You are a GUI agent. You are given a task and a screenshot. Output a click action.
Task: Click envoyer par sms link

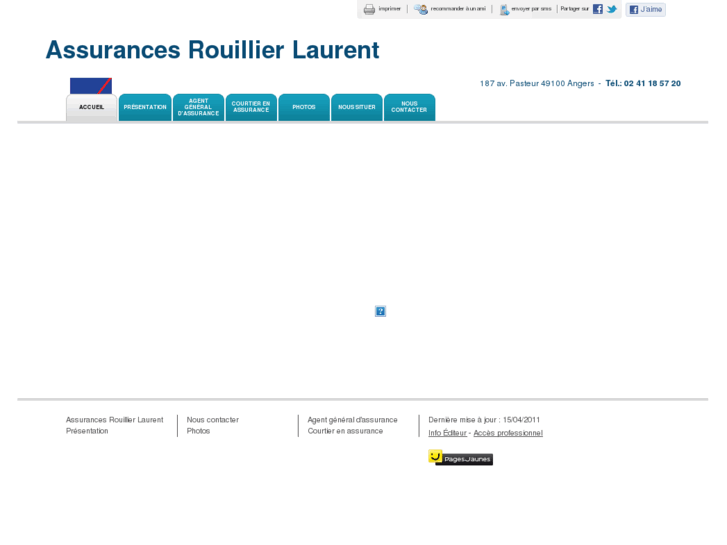coord(531,9)
